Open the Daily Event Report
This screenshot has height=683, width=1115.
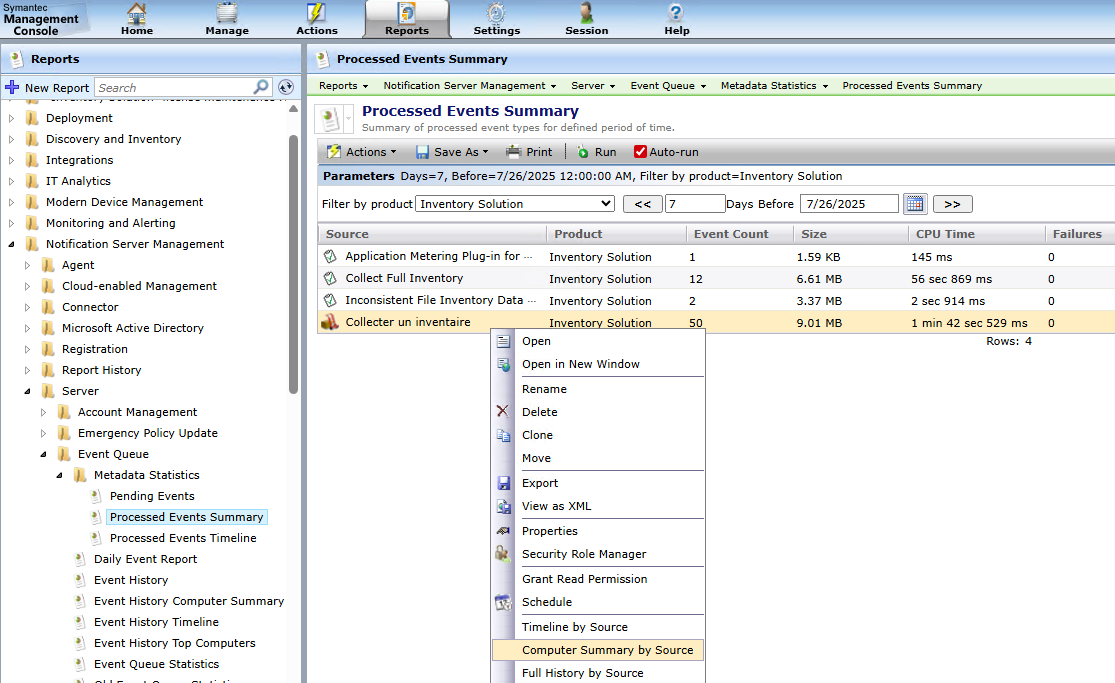tap(145, 559)
